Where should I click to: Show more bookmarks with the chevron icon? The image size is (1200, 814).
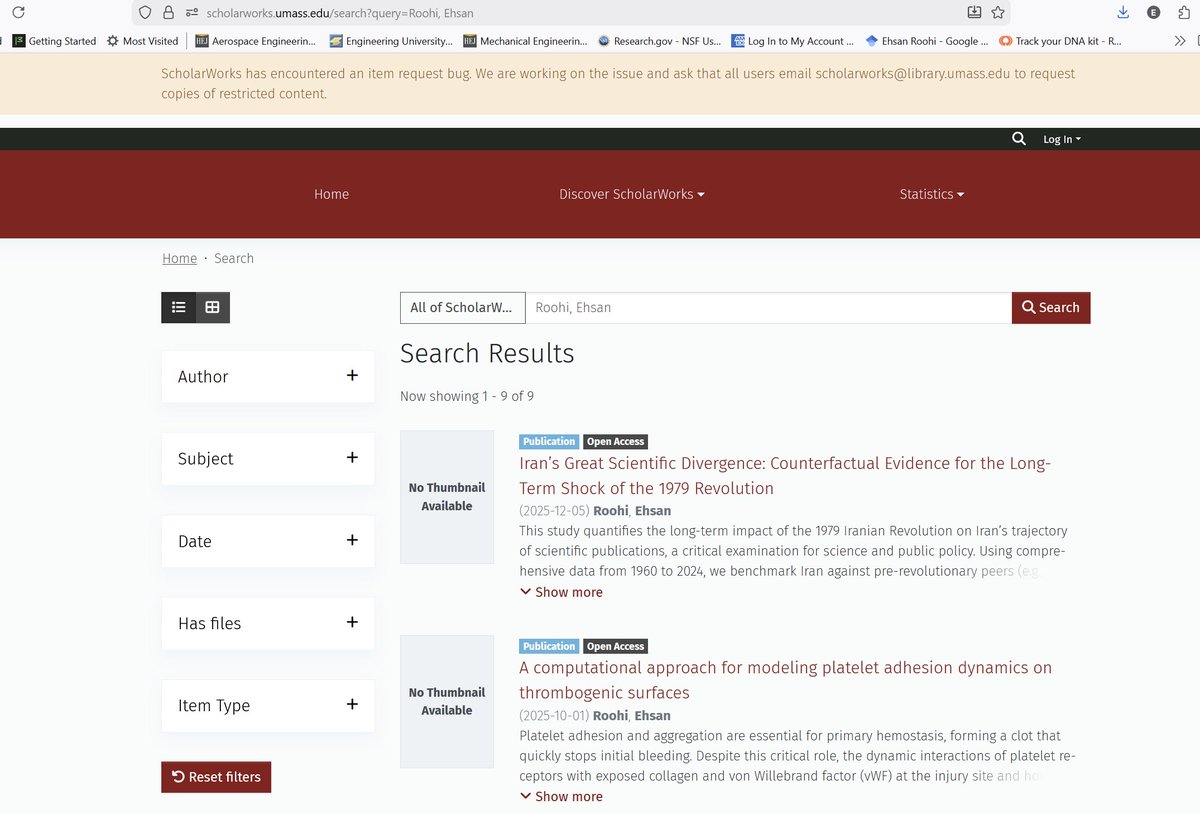[x=1180, y=41]
